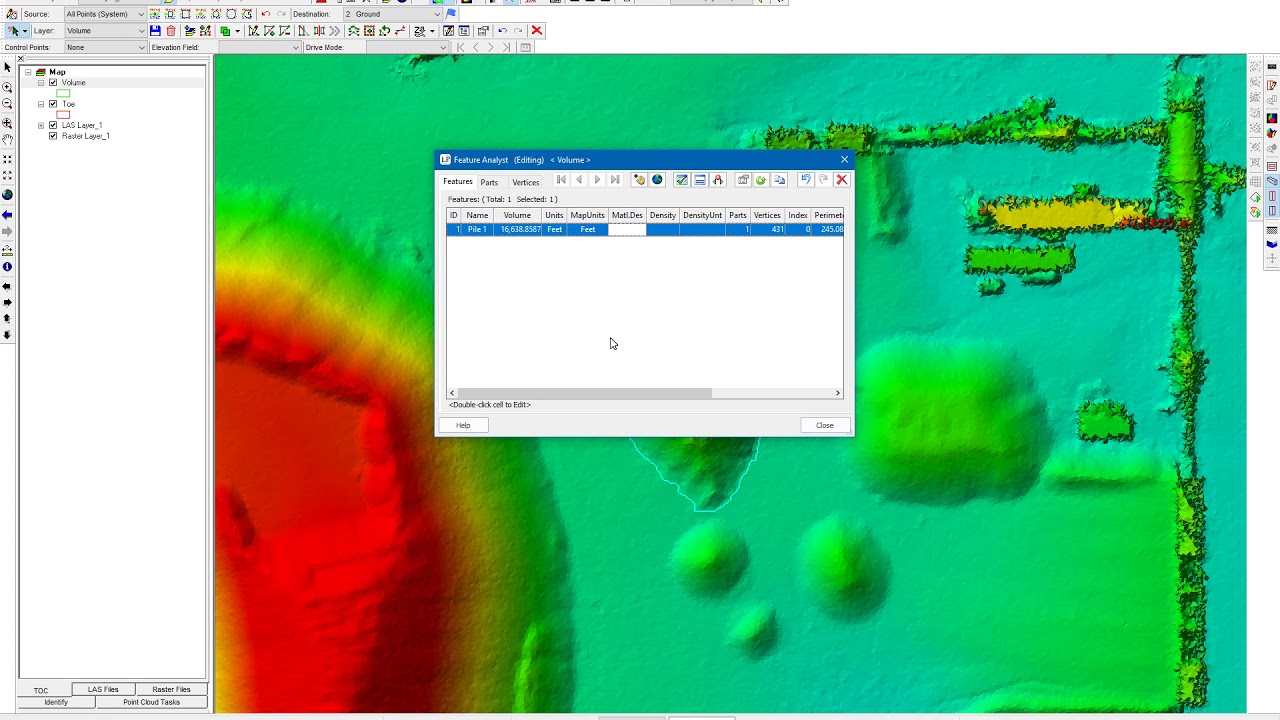Toggle visibility of the Volume layer
Viewport: 1280px width, 720px height.
click(53, 83)
